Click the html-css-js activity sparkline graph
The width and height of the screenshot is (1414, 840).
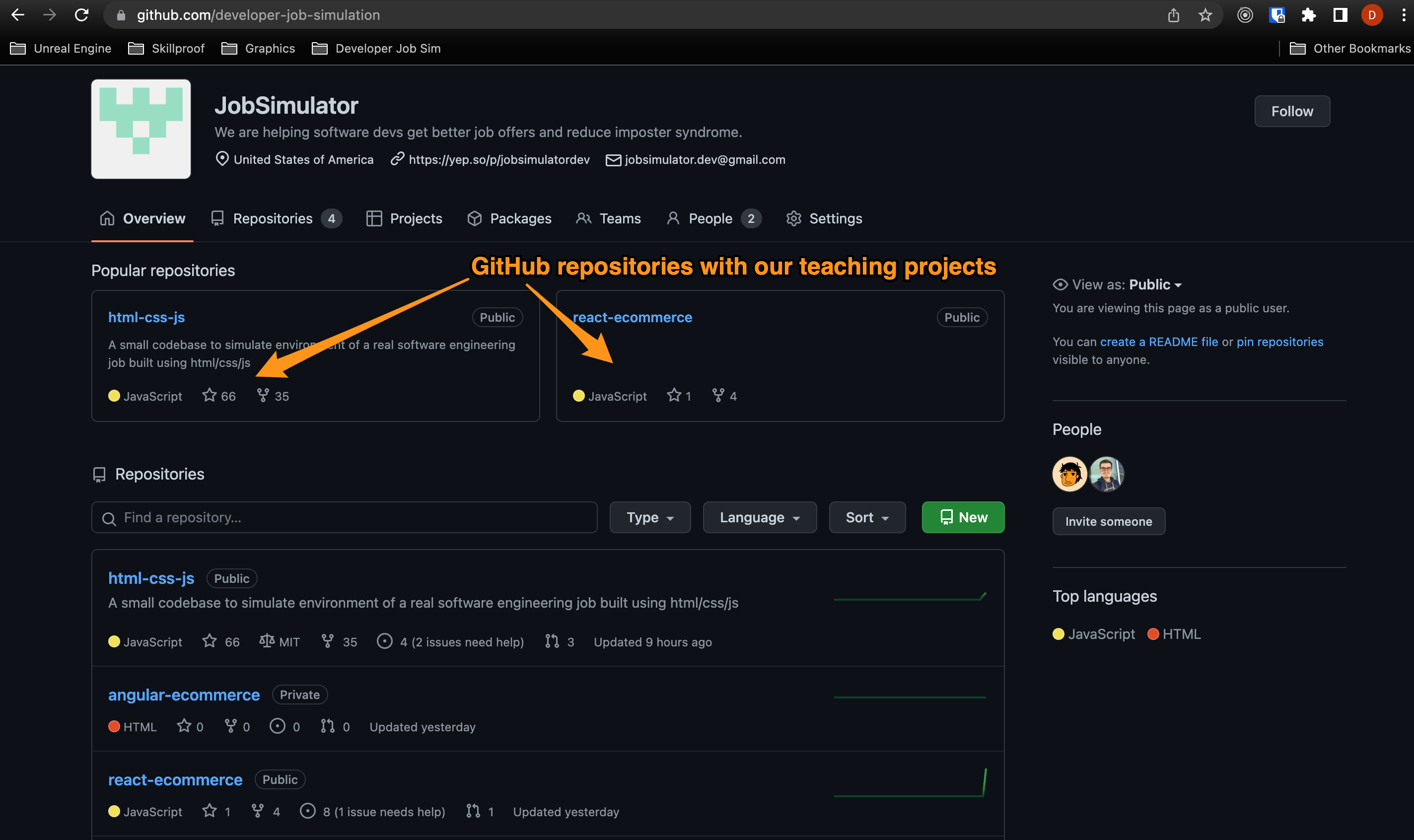click(x=910, y=596)
